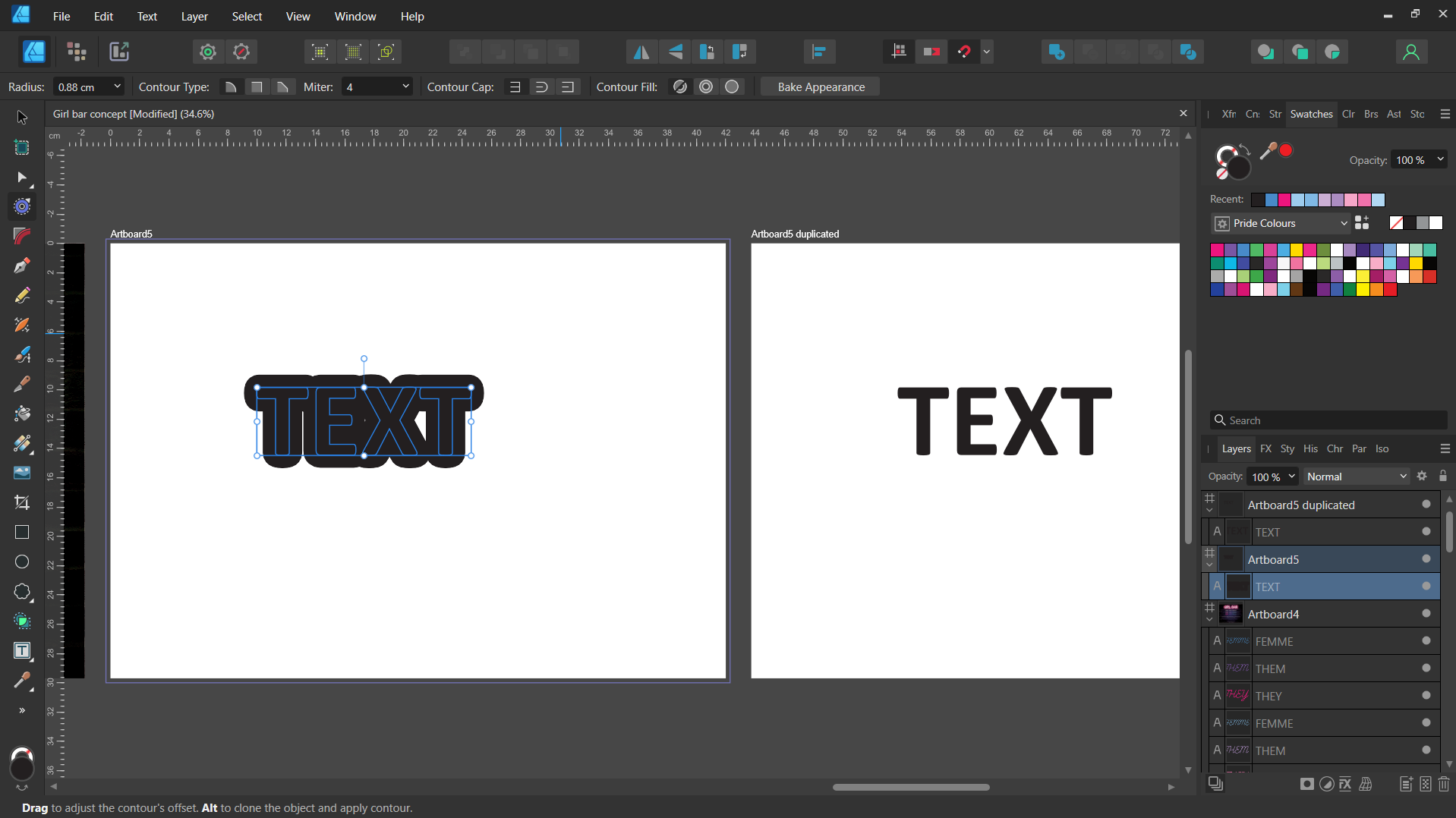
Task: Switch to the Swatches tab
Action: click(1311, 114)
